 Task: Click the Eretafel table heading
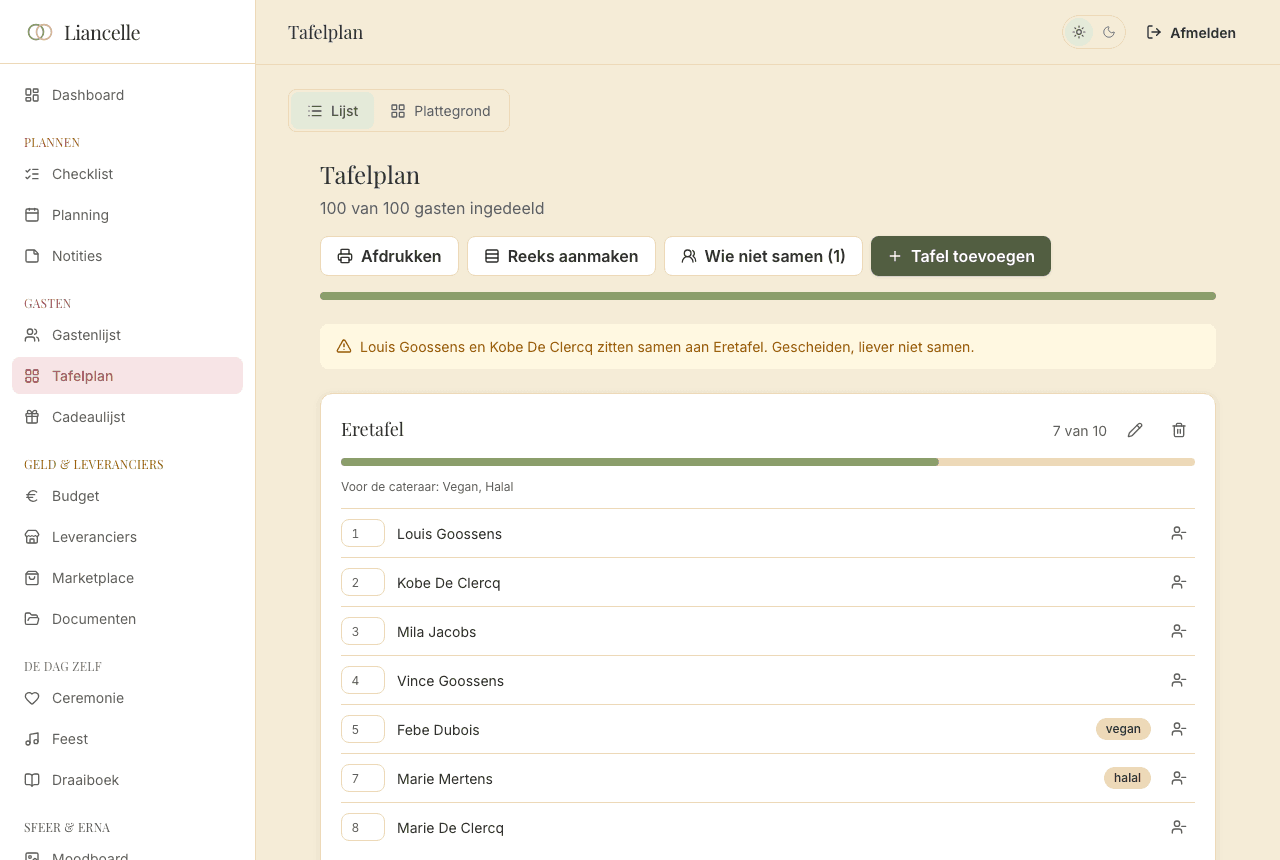[372, 429]
